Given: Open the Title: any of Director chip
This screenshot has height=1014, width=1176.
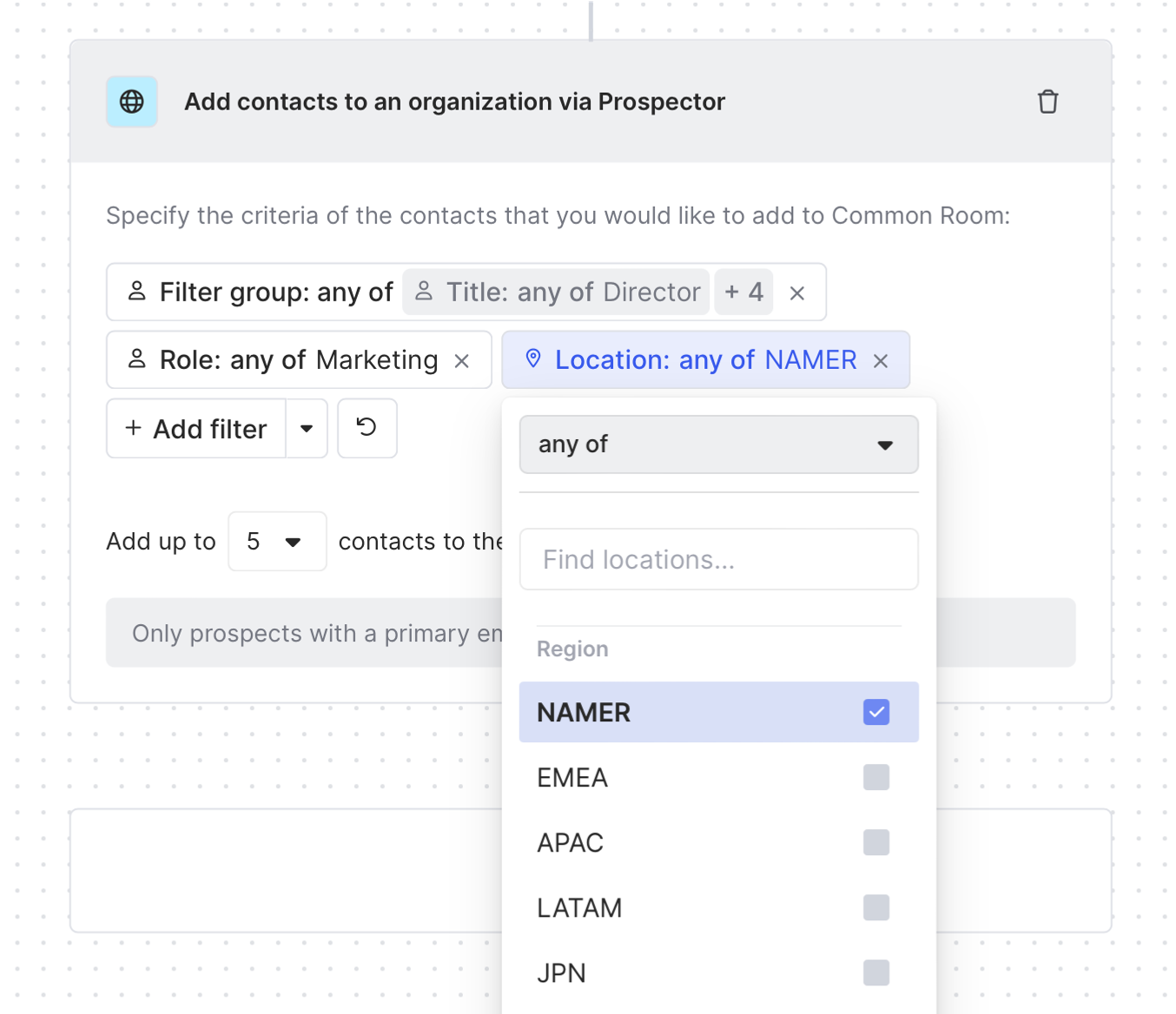Looking at the screenshot, I should coord(557,293).
